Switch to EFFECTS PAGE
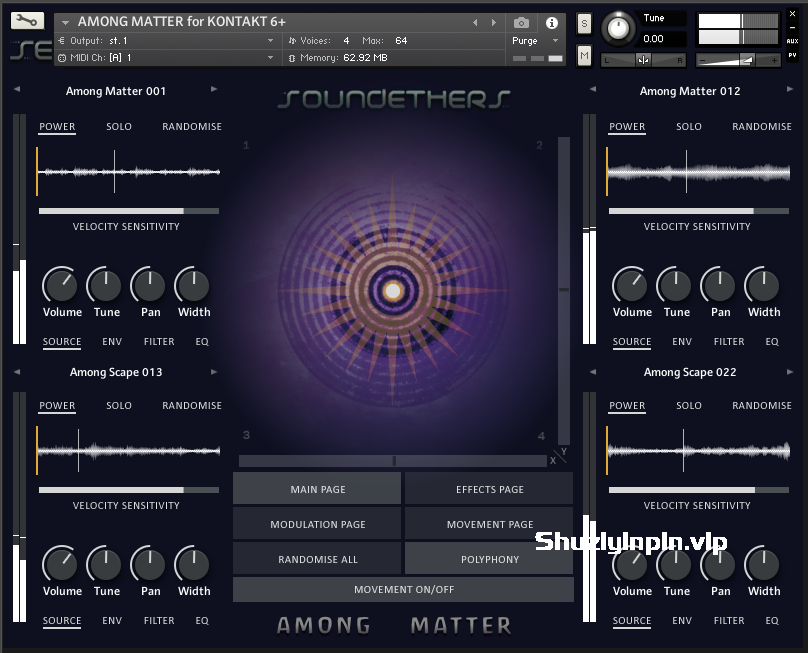Viewport: 808px width, 653px height. click(x=489, y=488)
